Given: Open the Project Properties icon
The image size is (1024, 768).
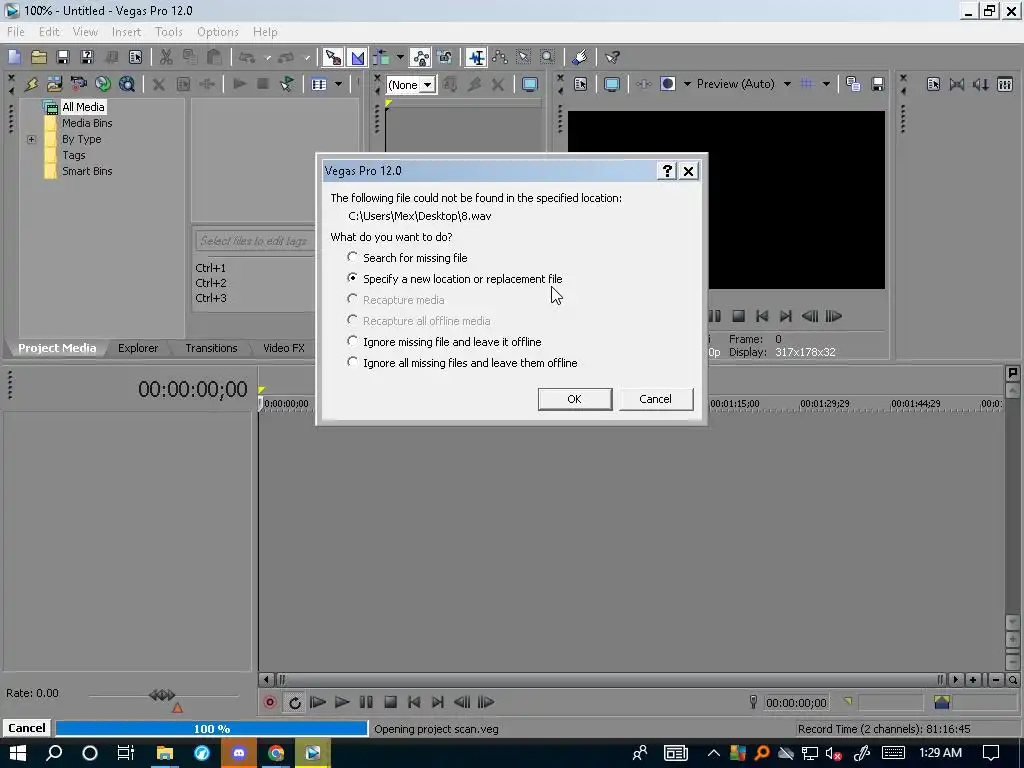Looking at the screenshot, I should click(135, 57).
